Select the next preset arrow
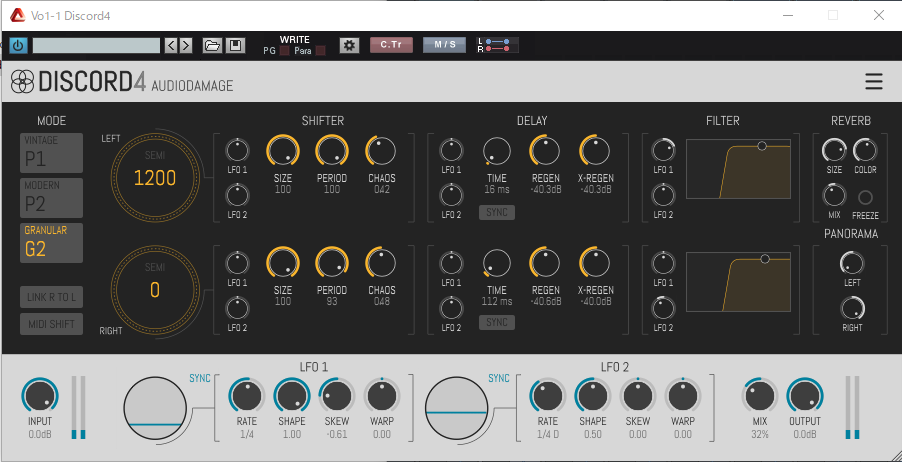 [x=185, y=45]
